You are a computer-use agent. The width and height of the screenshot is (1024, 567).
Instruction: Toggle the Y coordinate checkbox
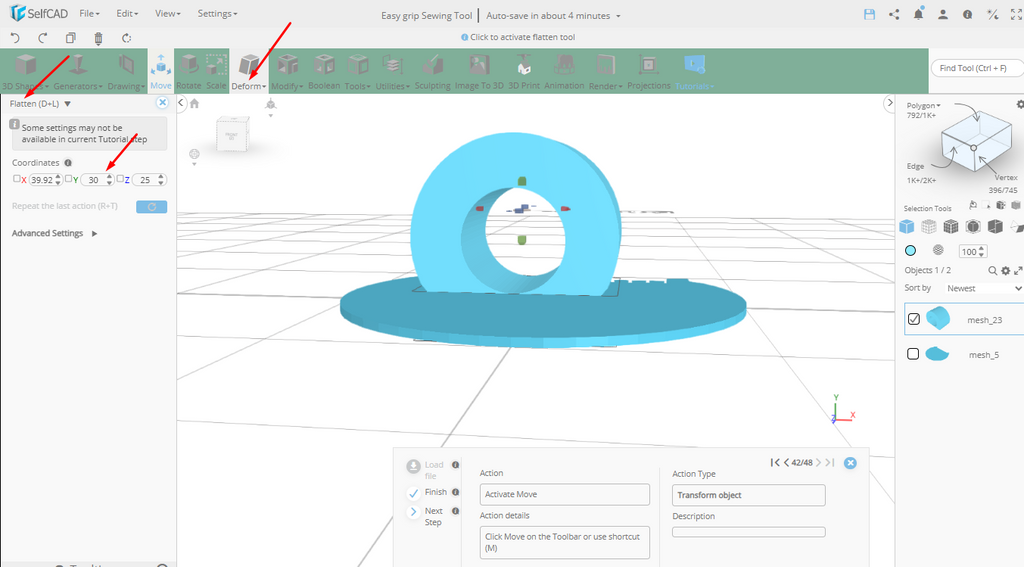click(x=69, y=178)
